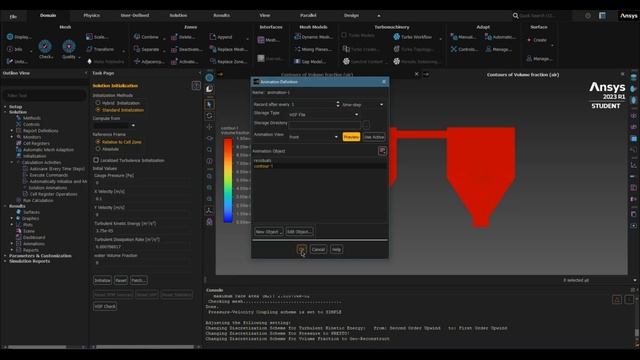The height and width of the screenshot is (360, 640).
Task: Open the Results ribbon tab
Action: coord(222,16)
